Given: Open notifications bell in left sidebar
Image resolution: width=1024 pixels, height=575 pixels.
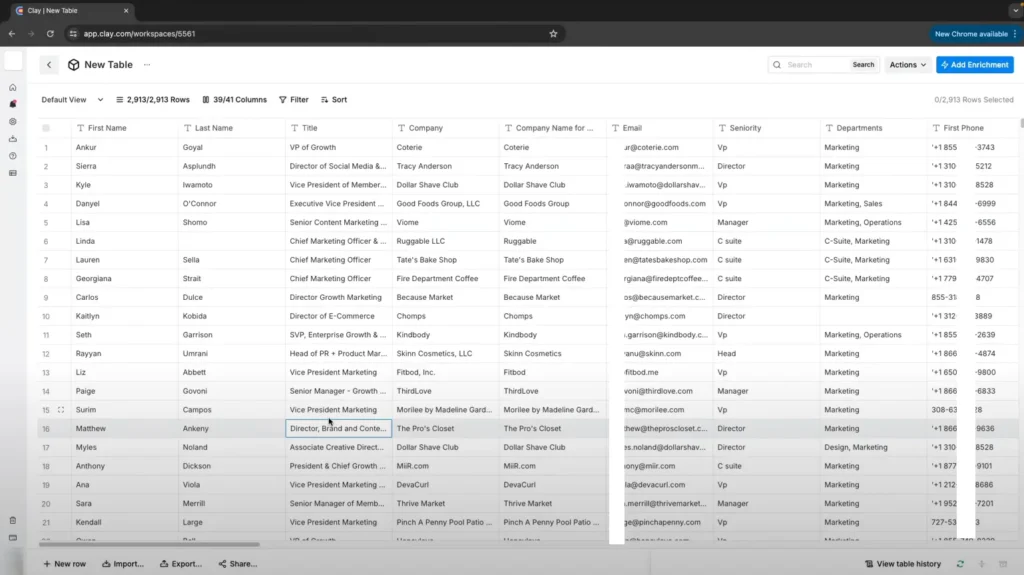Looking at the screenshot, I should [x=12, y=104].
